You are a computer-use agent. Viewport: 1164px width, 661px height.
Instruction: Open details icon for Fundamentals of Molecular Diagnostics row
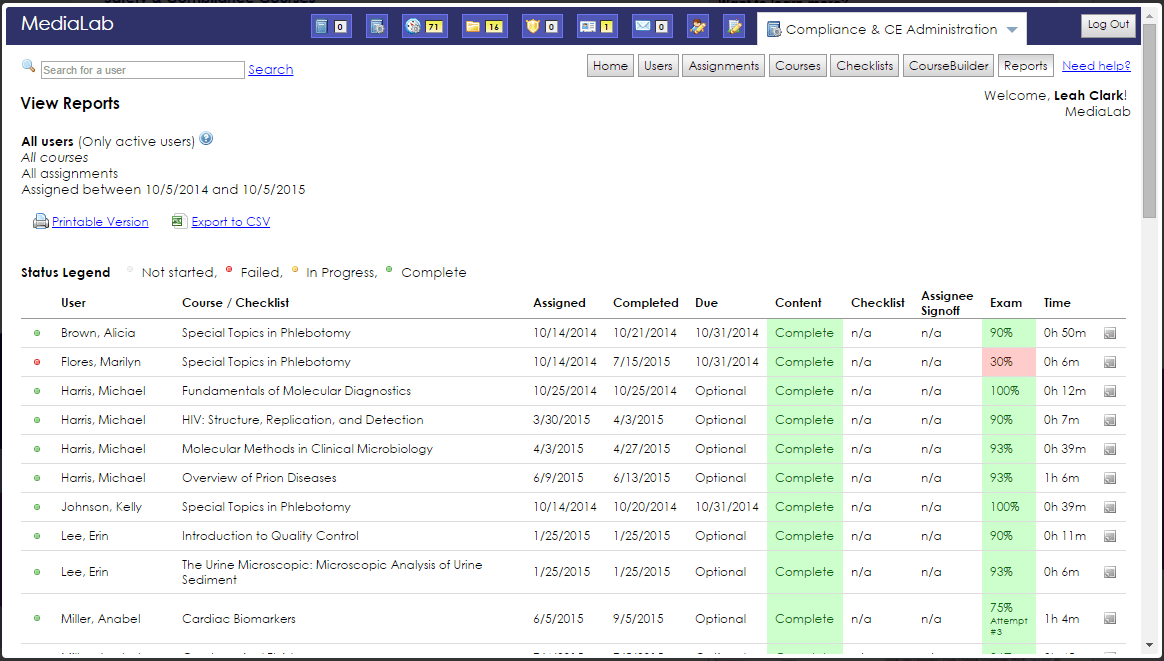pos(1110,391)
